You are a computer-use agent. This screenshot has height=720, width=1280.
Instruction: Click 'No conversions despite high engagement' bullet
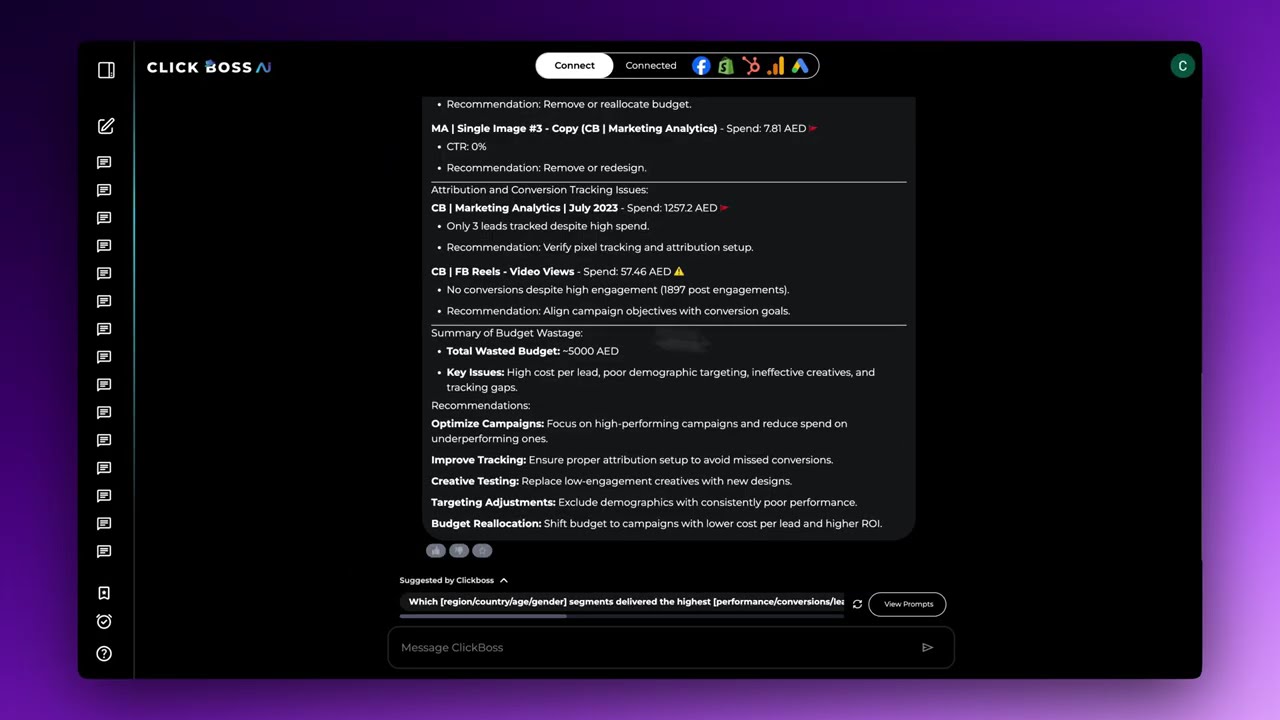(x=617, y=290)
